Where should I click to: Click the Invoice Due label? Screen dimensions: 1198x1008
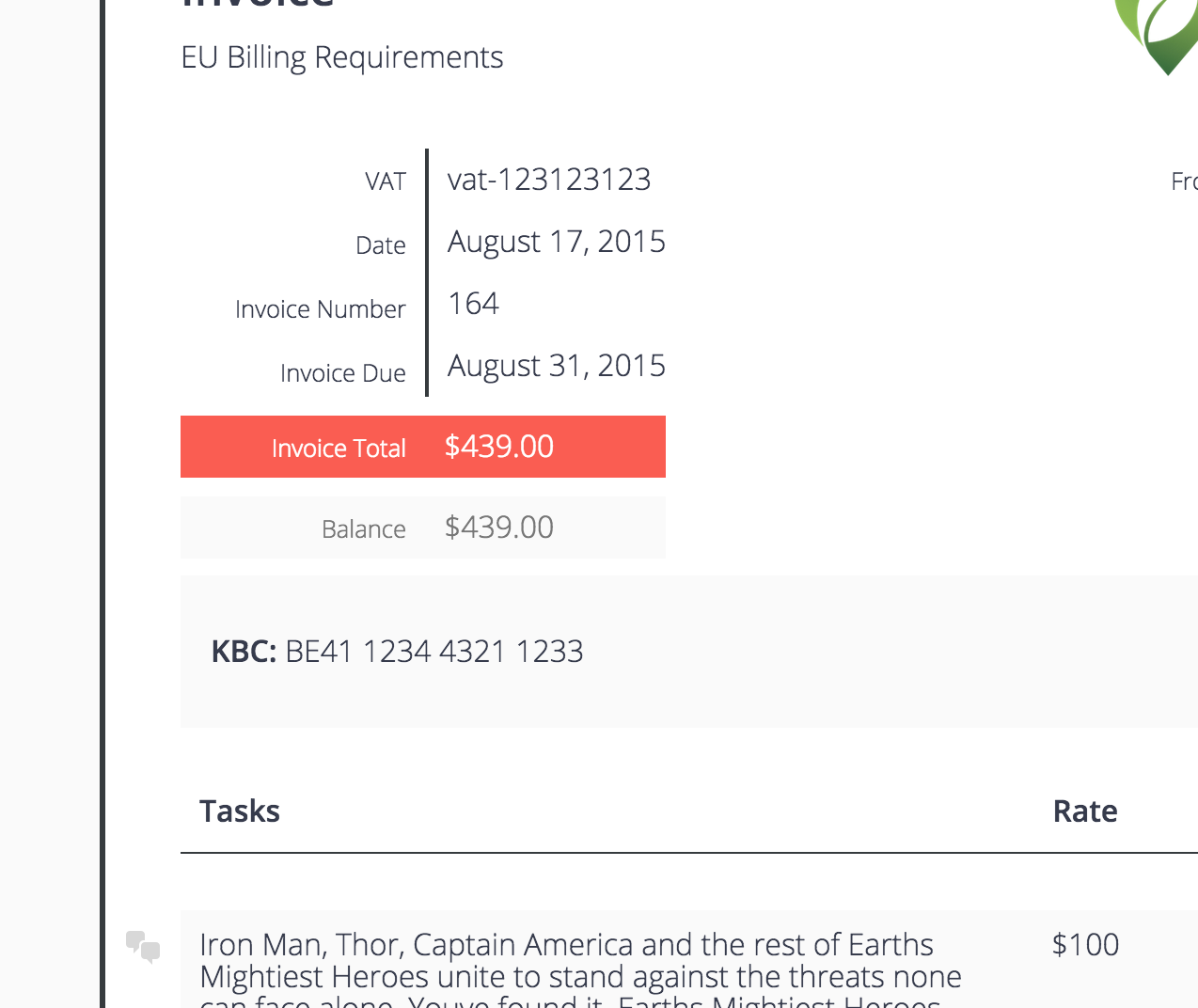tap(342, 373)
